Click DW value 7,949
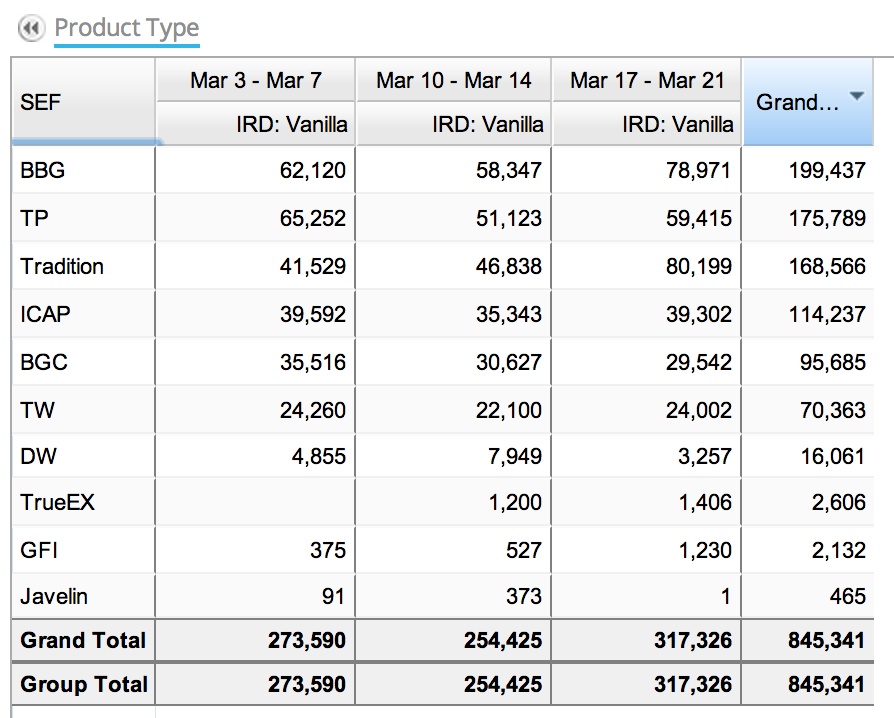894x718 pixels. pyautogui.click(x=515, y=456)
